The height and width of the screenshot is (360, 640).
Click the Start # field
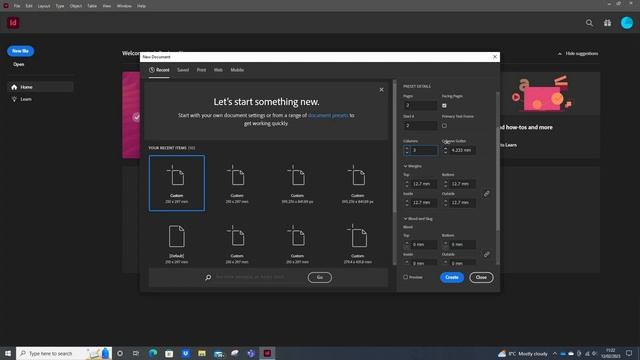(420, 126)
